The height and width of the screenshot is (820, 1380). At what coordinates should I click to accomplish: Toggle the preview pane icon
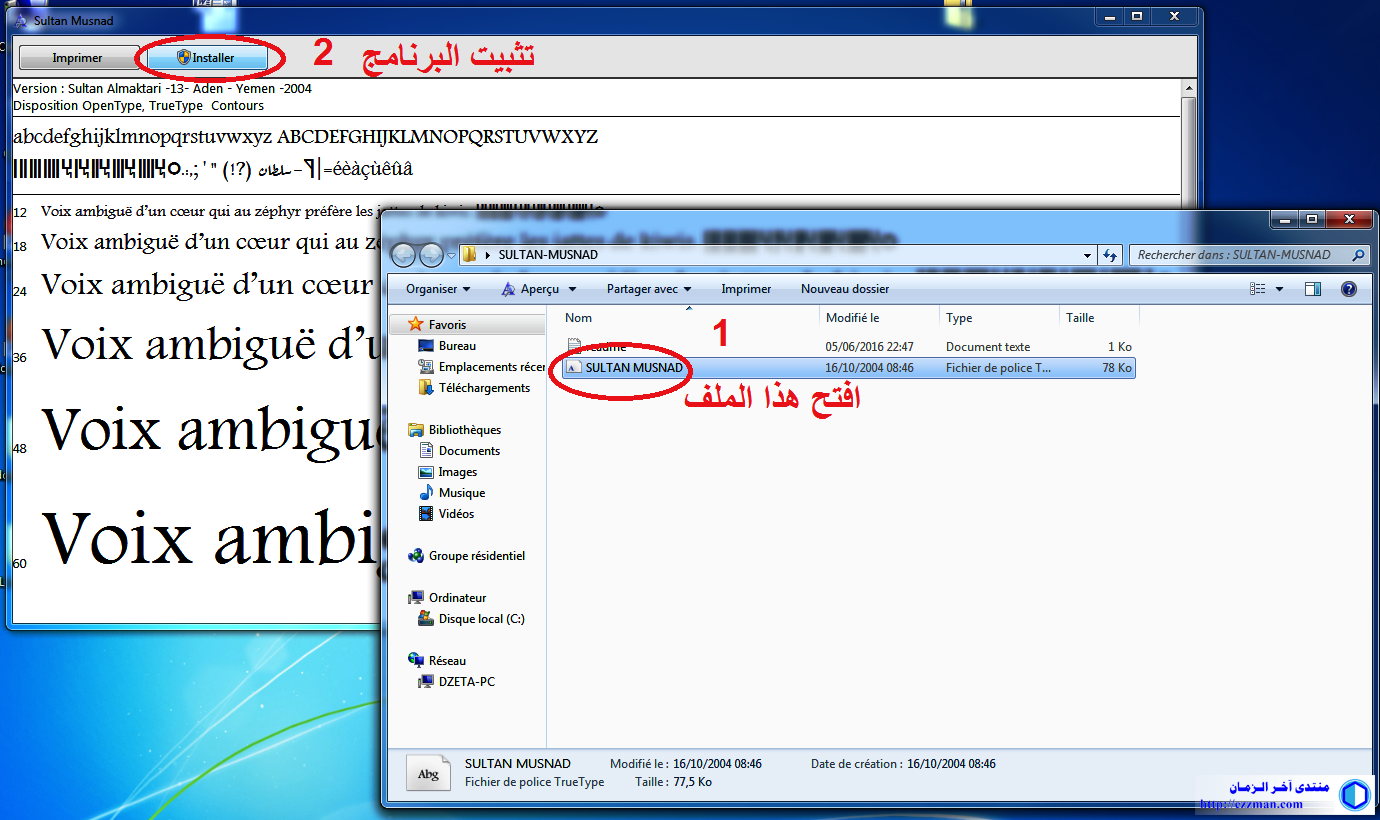(1313, 289)
